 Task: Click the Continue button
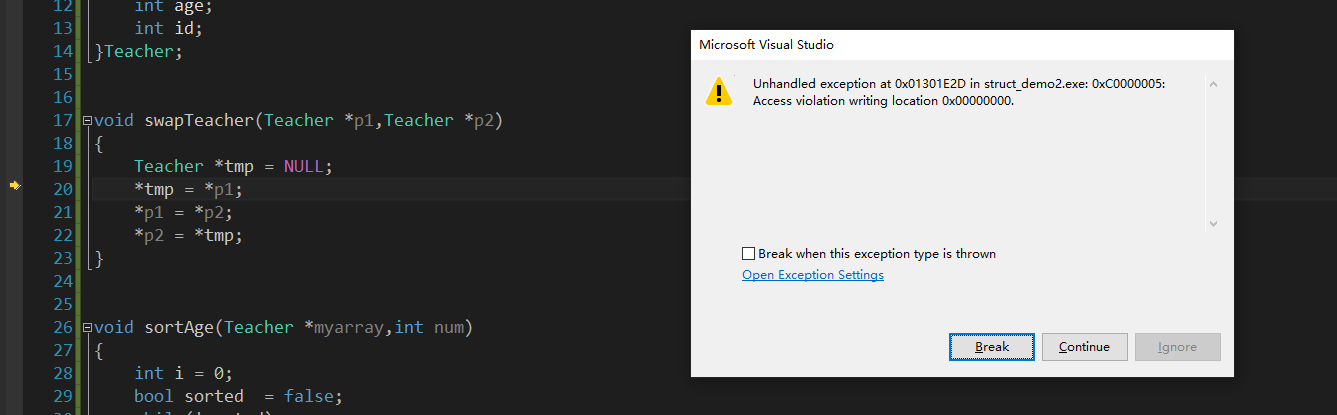[1085, 347]
